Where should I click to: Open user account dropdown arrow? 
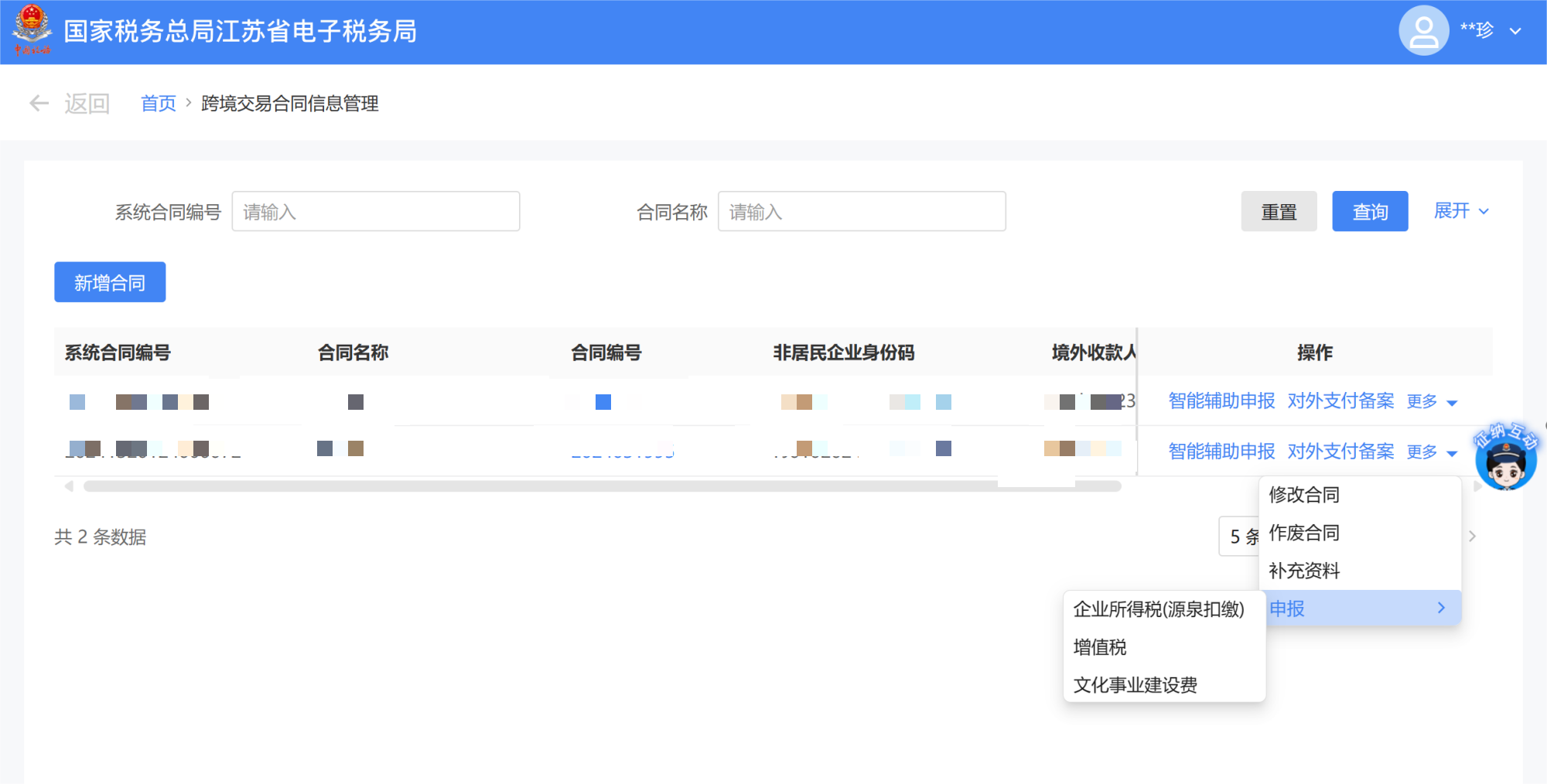1515,32
